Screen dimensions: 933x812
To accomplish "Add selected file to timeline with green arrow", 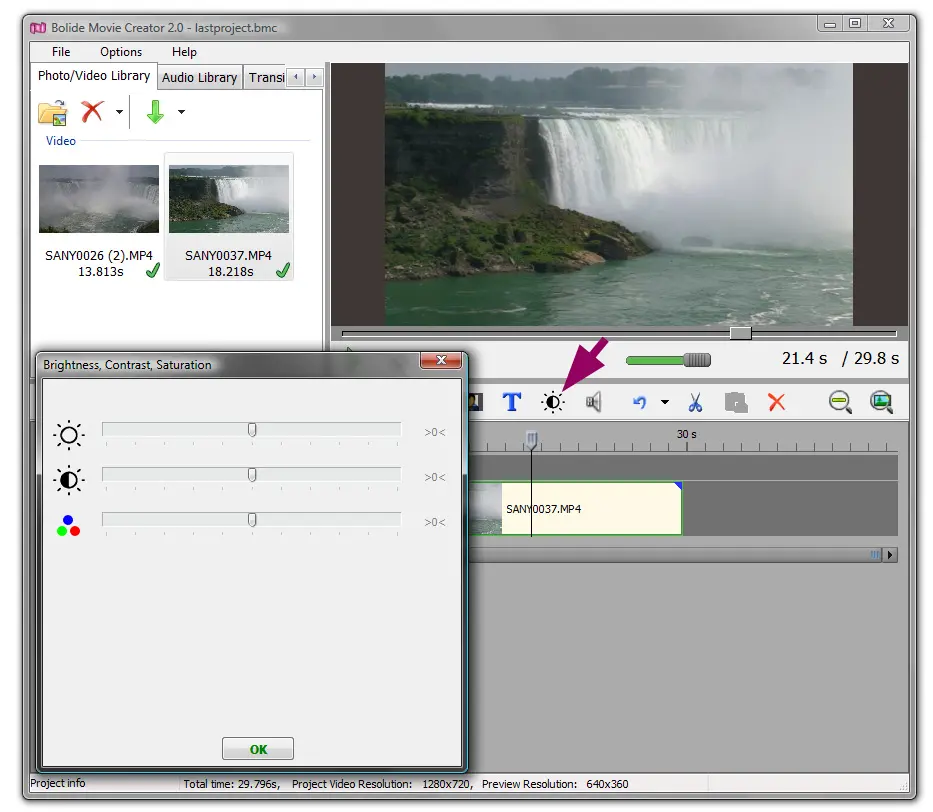I will [155, 112].
